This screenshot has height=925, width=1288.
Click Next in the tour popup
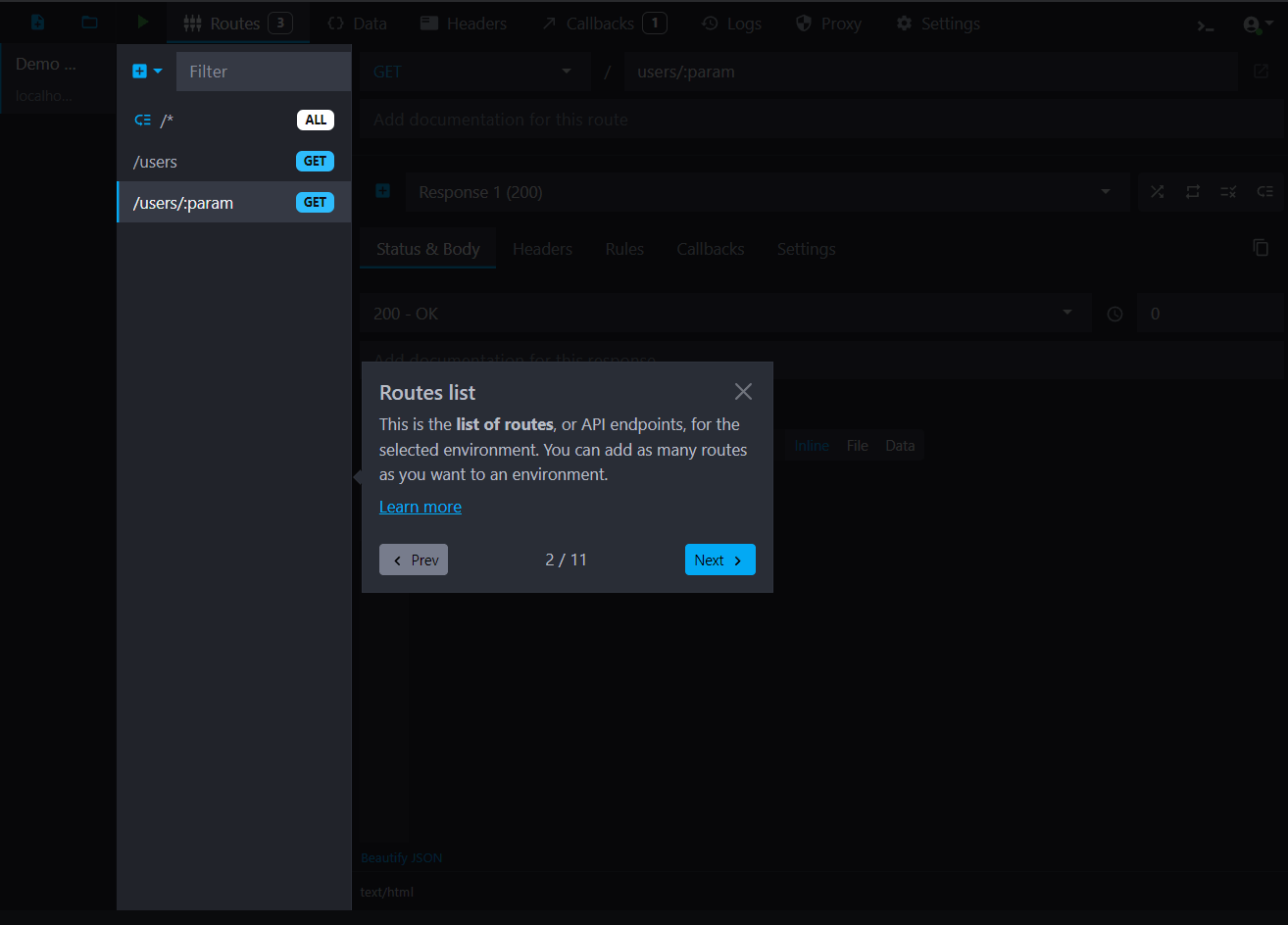pos(719,560)
